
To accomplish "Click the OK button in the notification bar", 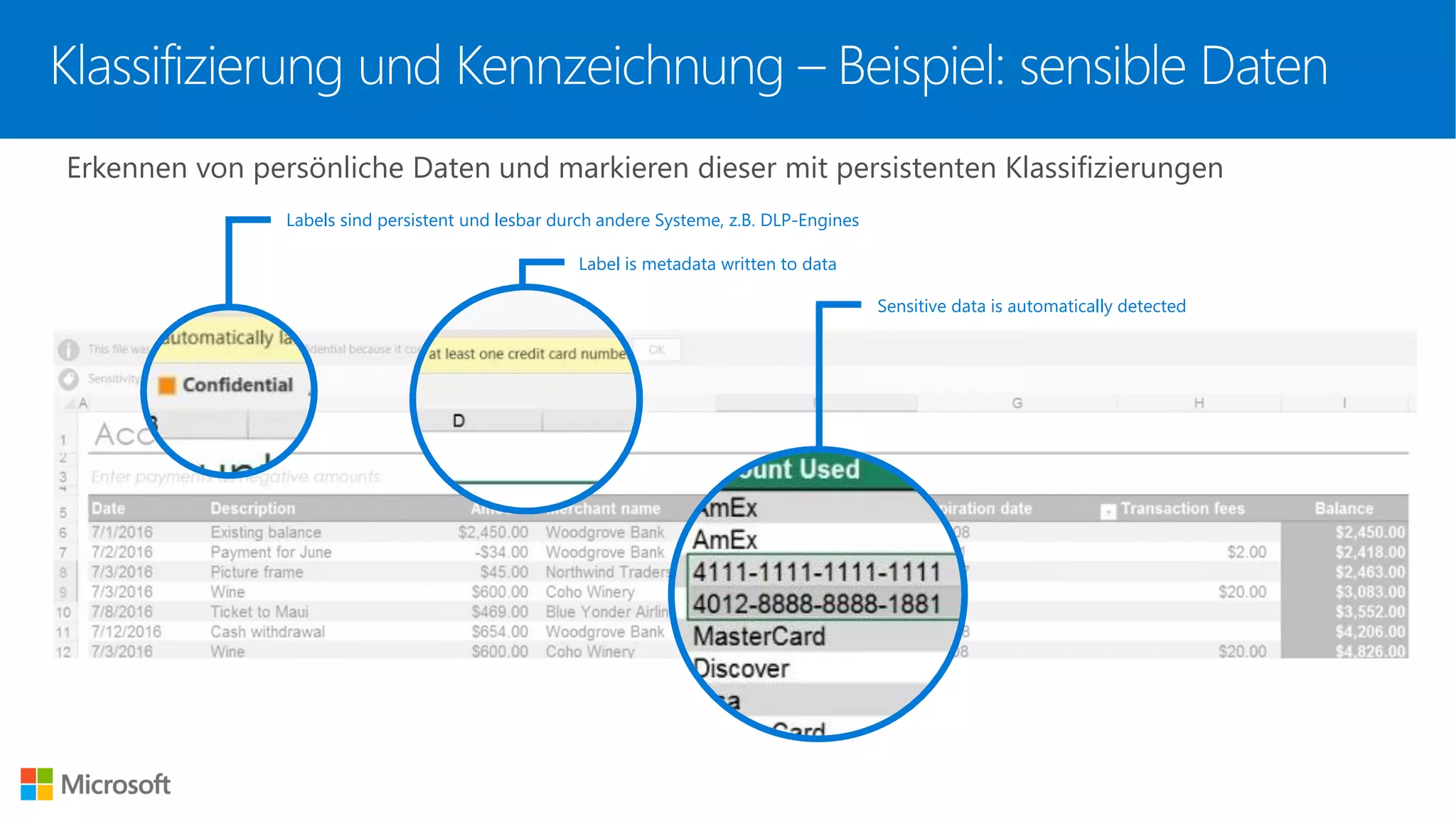I will (656, 350).
